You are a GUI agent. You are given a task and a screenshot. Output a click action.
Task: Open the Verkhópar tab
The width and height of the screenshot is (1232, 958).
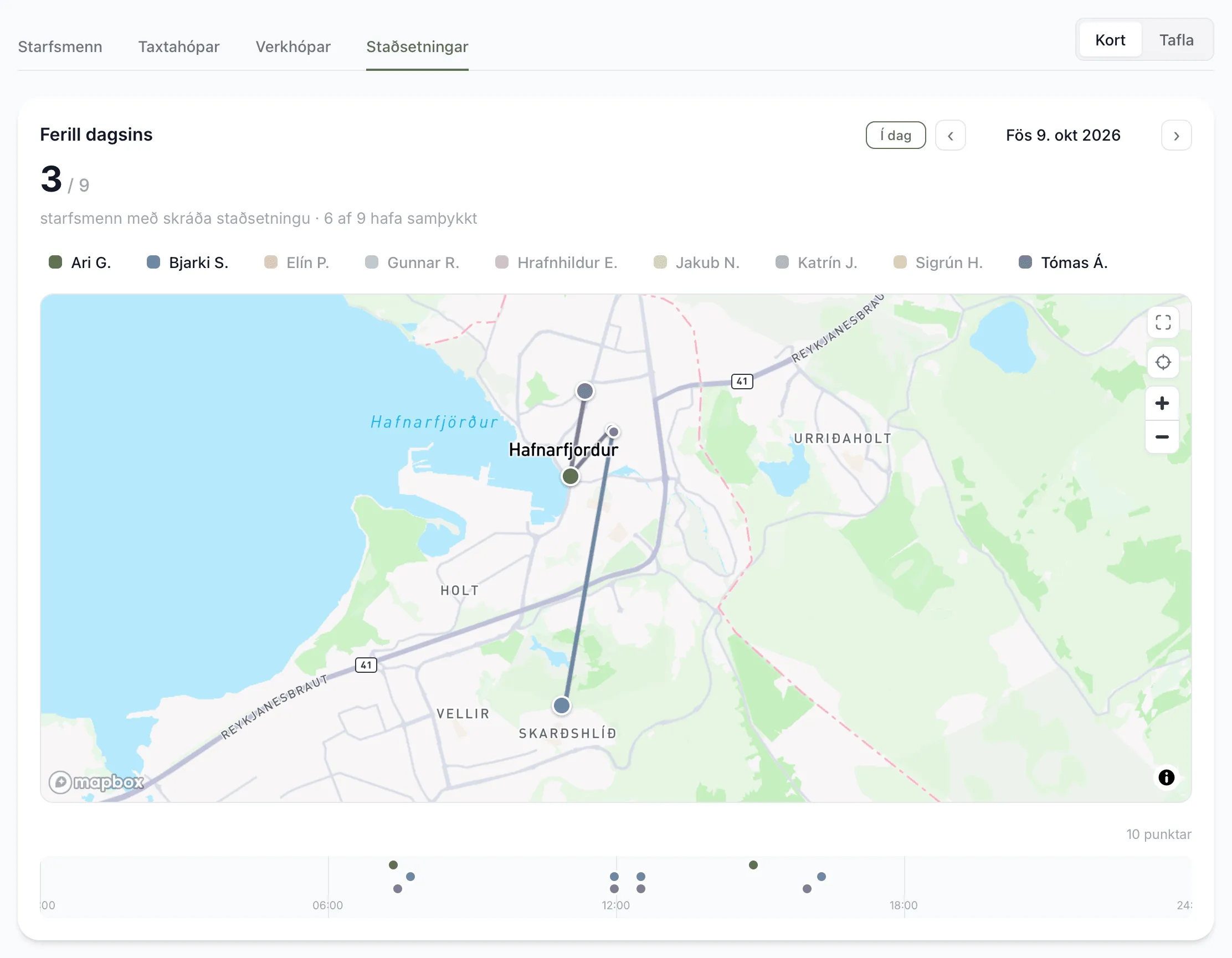click(294, 47)
